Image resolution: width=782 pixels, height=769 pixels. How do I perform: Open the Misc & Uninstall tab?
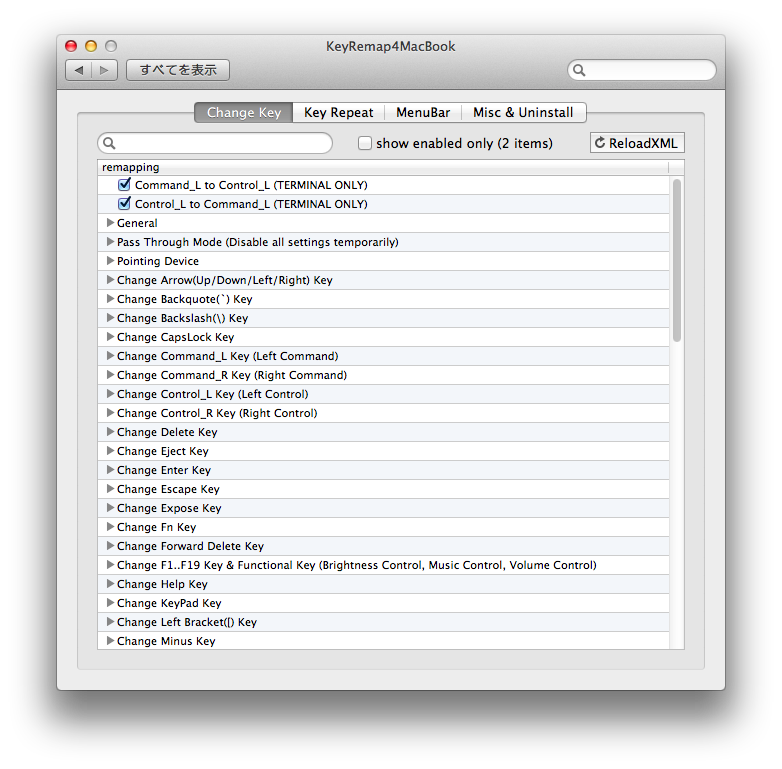[x=523, y=113]
